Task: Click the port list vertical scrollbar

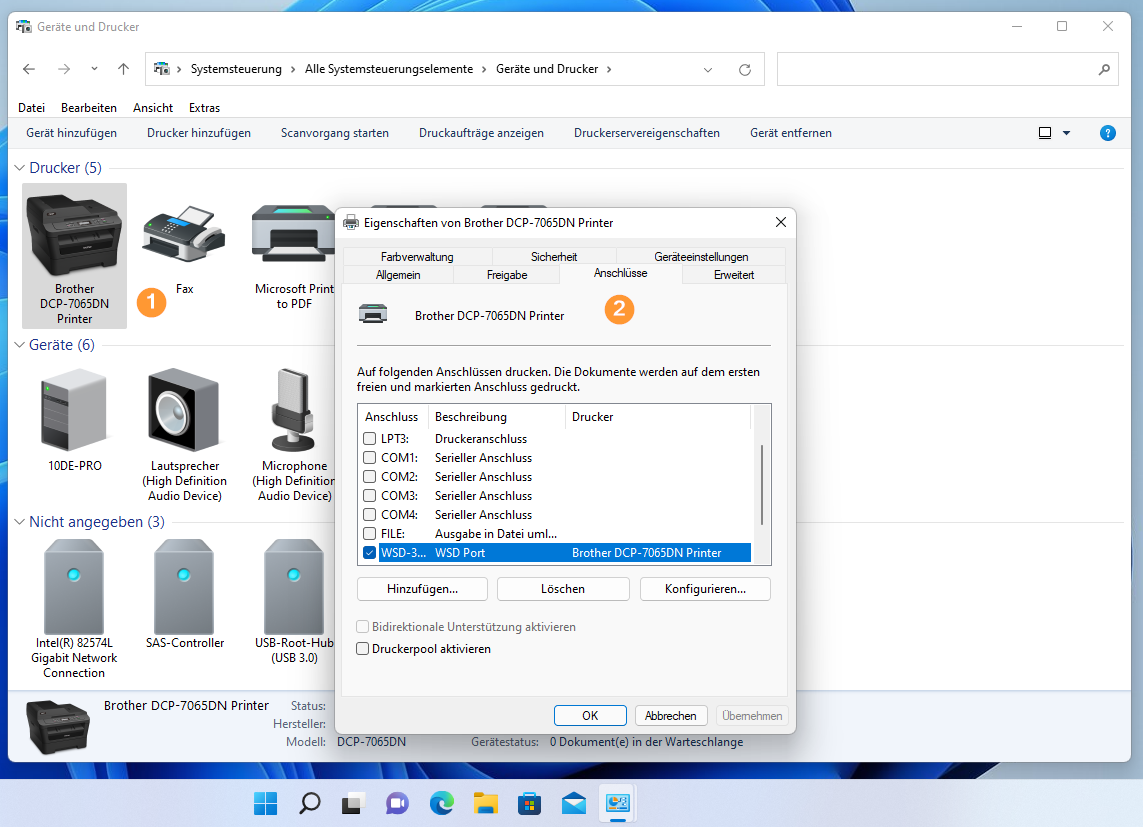Action: (762, 485)
